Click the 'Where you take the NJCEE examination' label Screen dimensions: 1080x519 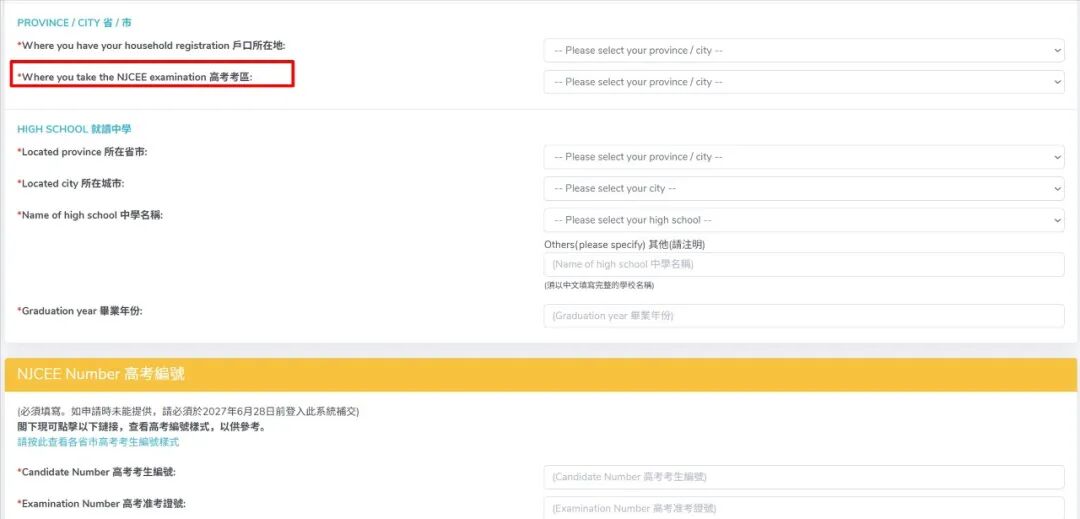point(135,77)
